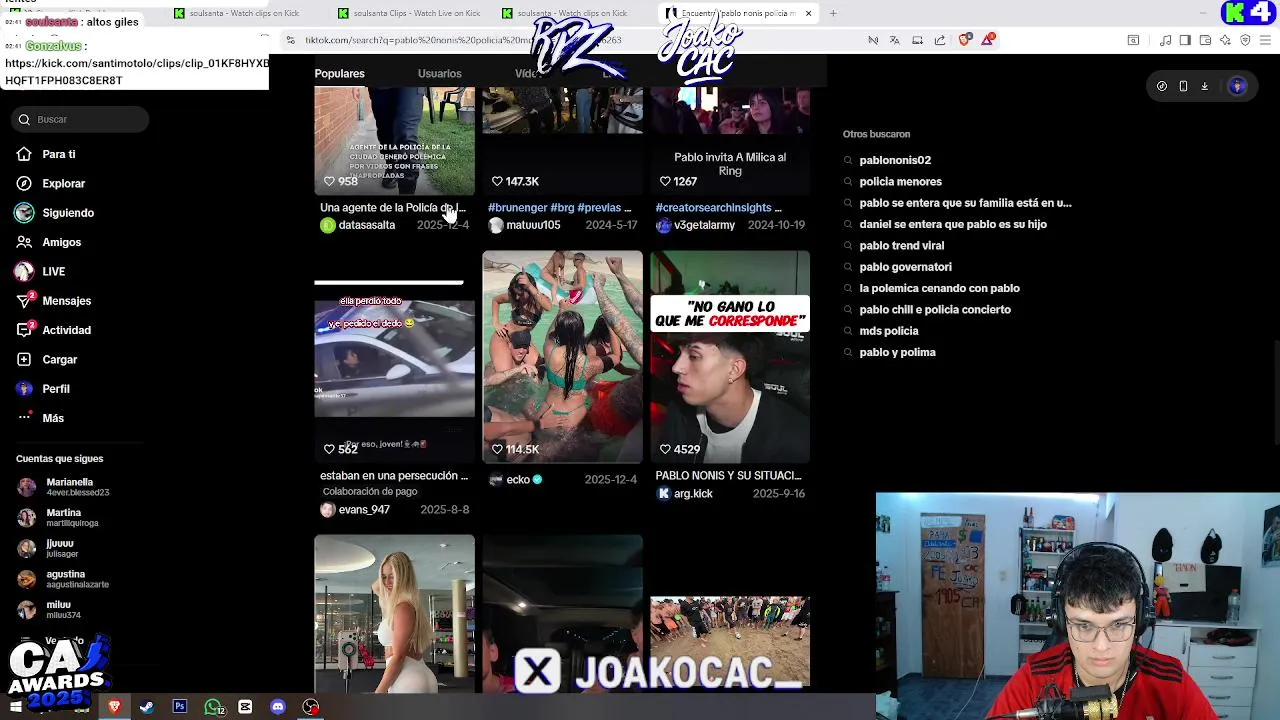Image resolution: width=1280 pixels, height=720 pixels.
Task: Open browser music playlist icon
Action: click(1165, 40)
